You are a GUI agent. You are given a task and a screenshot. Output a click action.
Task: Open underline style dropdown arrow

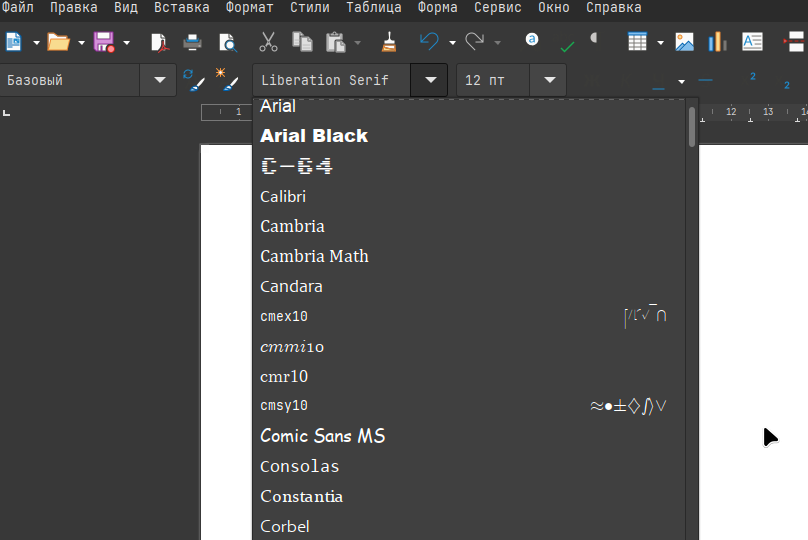pyautogui.click(x=681, y=81)
